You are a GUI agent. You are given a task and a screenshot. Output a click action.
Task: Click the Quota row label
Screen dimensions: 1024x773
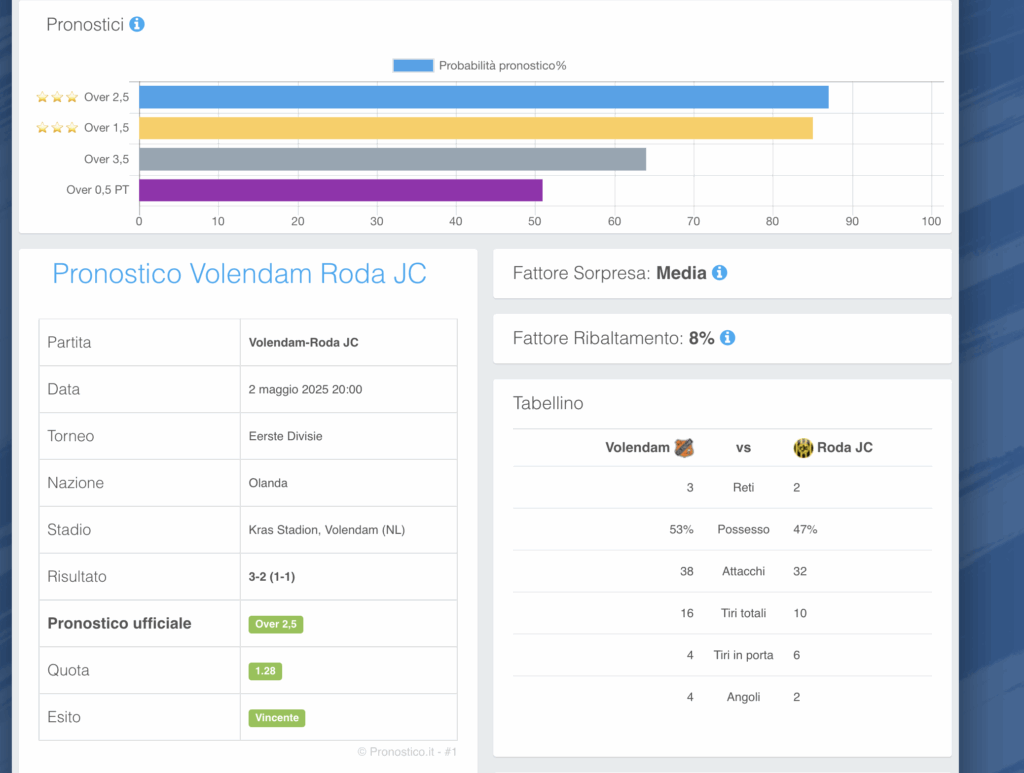(69, 670)
